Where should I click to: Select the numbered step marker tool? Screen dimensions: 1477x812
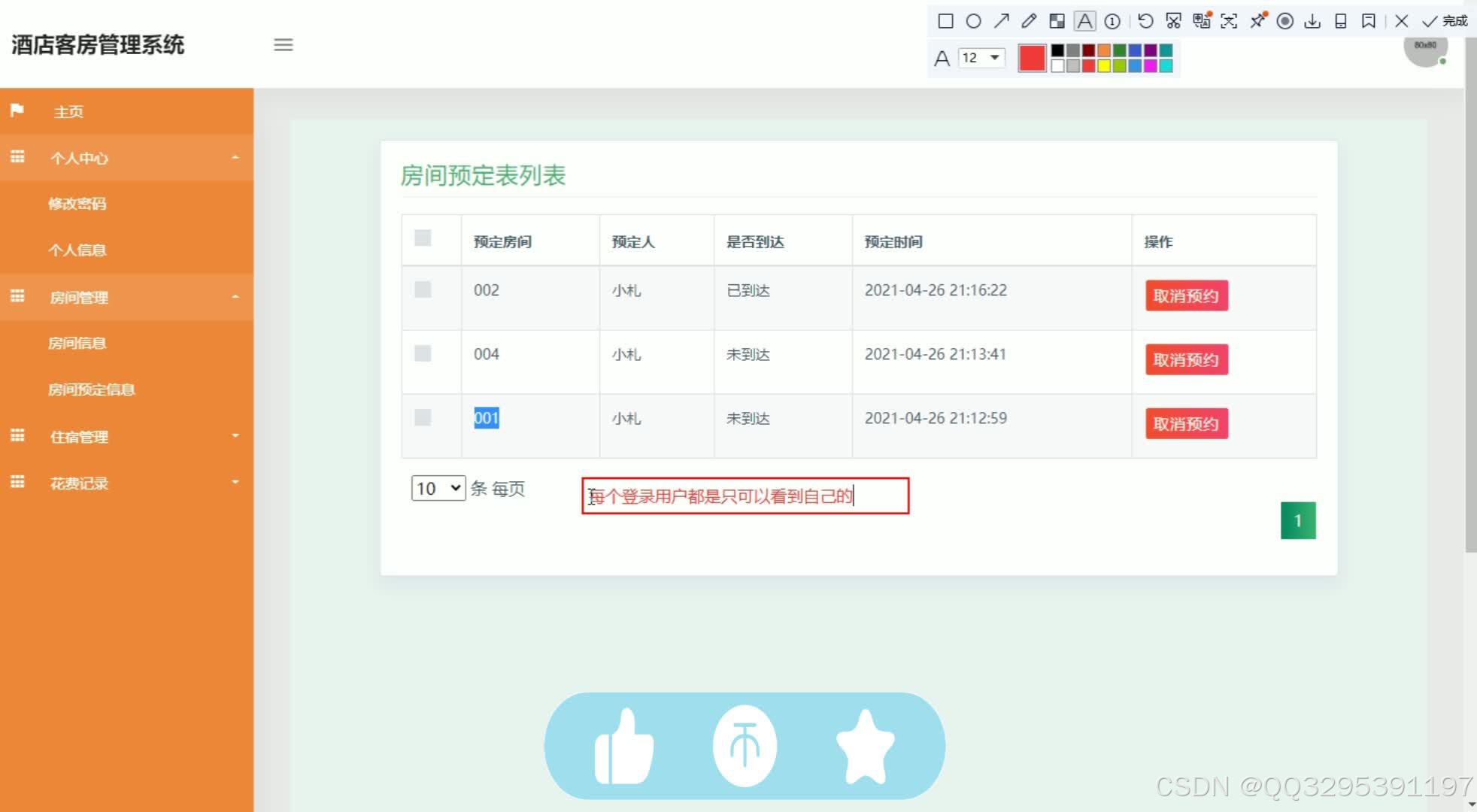[x=1112, y=21]
